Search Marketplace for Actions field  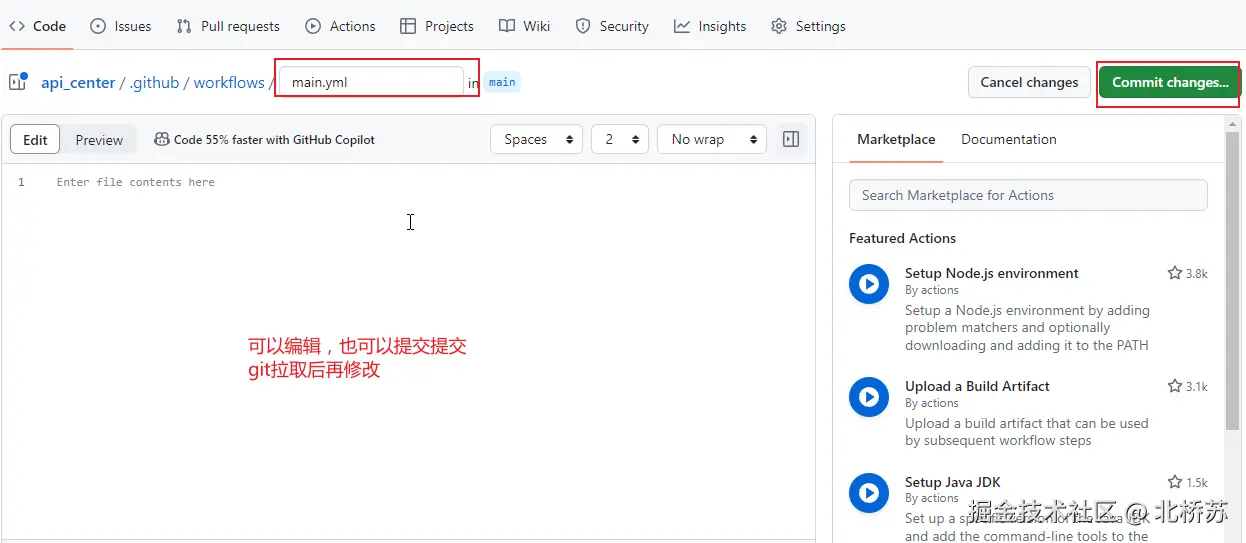click(1028, 195)
